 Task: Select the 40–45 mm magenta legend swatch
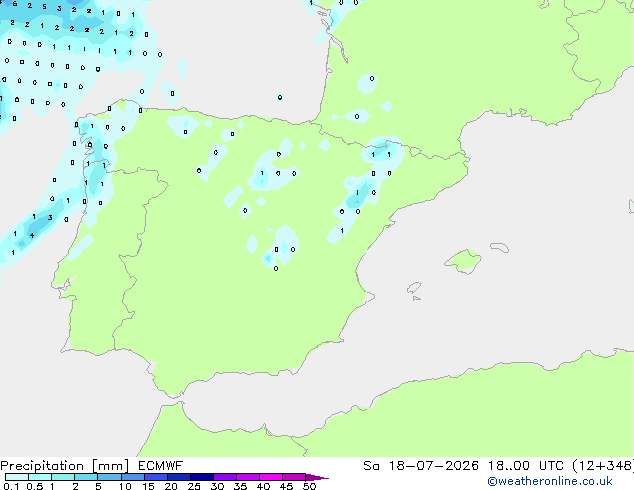click(271, 477)
